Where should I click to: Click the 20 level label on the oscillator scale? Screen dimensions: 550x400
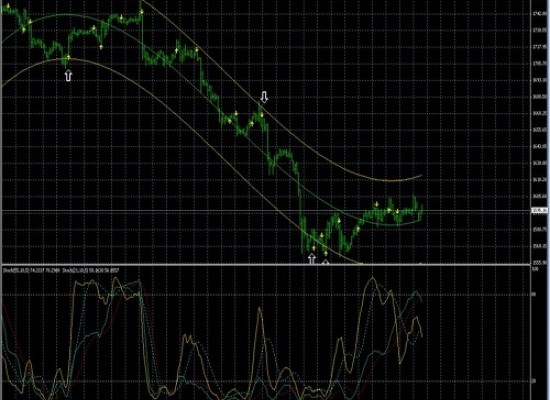[x=534, y=381]
